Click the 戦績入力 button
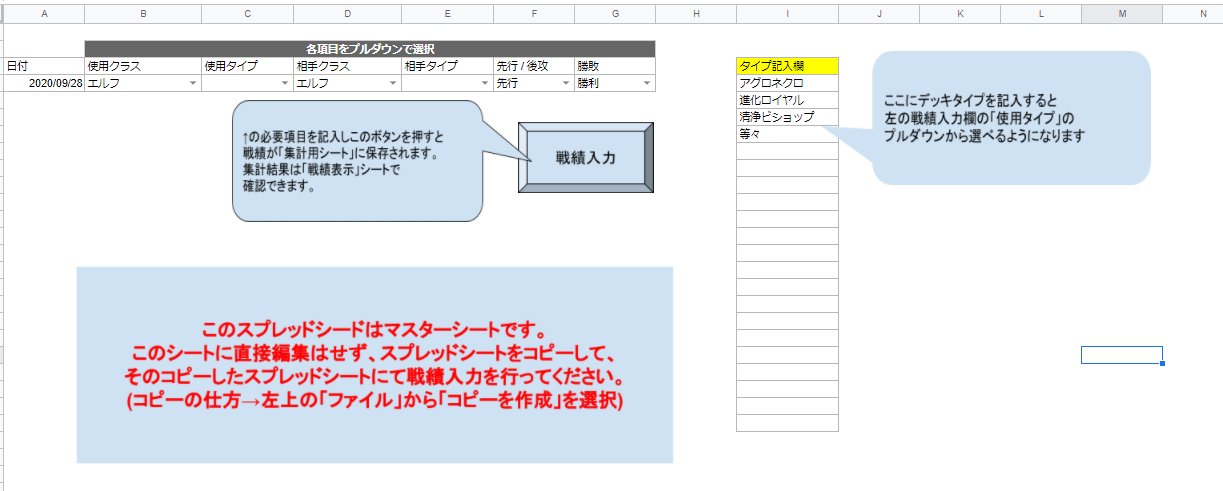The height and width of the screenshot is (491, 1223). pyautogui.click(x=587, y=158)
